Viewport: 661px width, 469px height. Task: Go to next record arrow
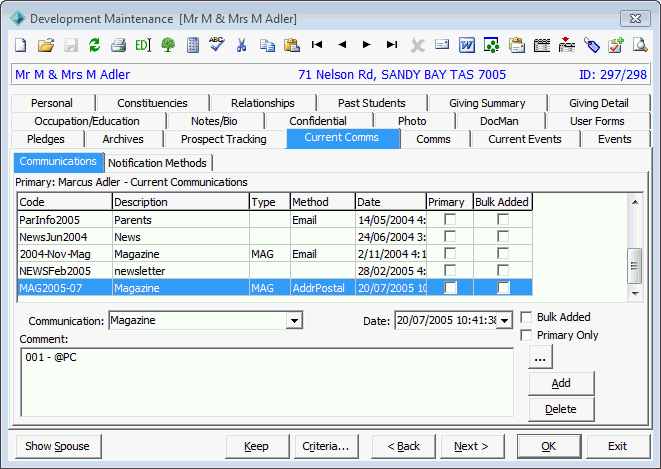coord(366,44)
